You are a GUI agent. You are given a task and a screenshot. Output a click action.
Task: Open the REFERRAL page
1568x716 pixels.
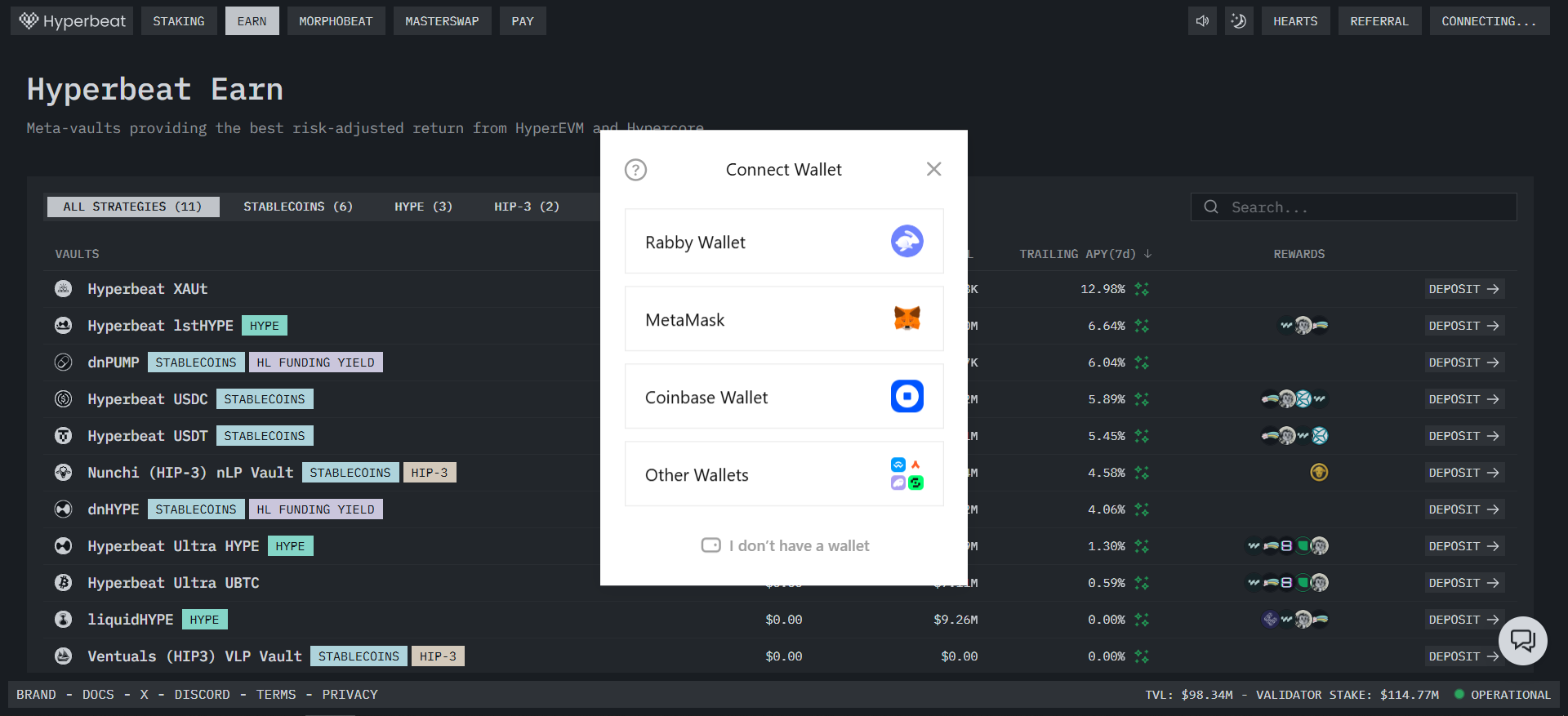[1379, 21]
